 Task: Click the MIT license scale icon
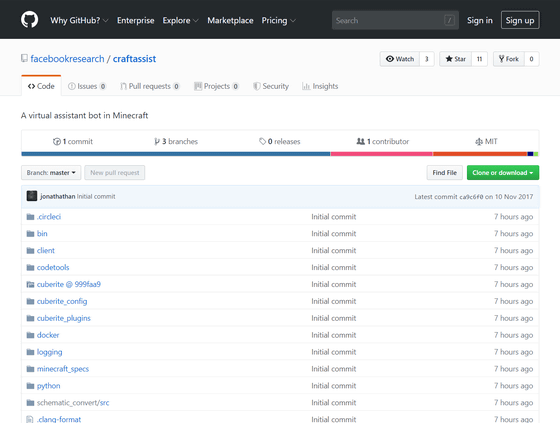(x=479, y=142)
